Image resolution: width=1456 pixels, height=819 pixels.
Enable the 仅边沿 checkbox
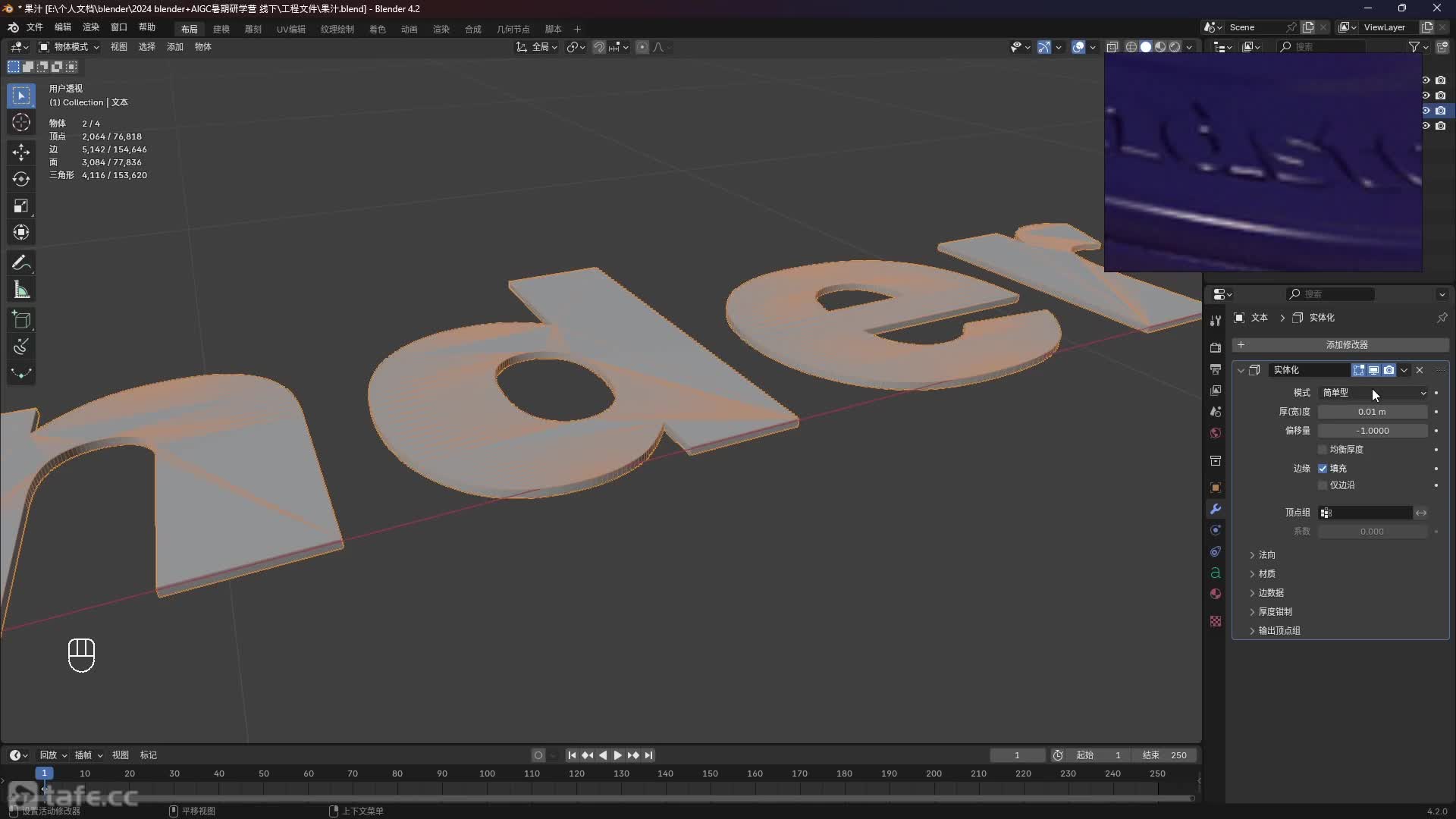[x=1323, y=485]
